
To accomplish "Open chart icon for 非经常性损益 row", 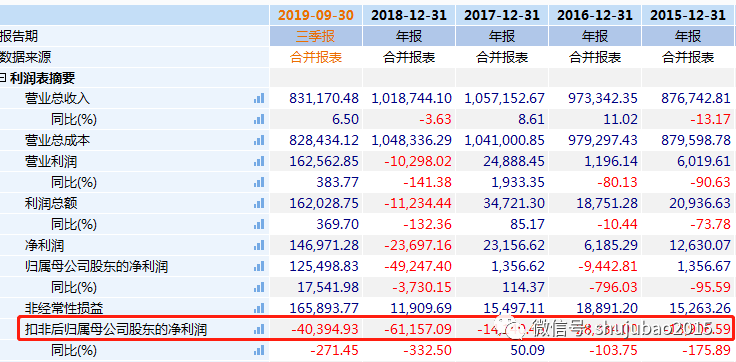I will (259, 308).
